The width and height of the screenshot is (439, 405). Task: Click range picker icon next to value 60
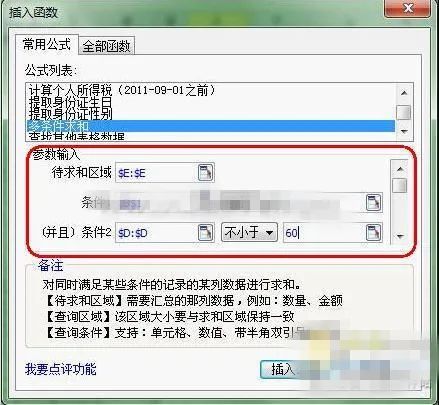tap(373, 232)
